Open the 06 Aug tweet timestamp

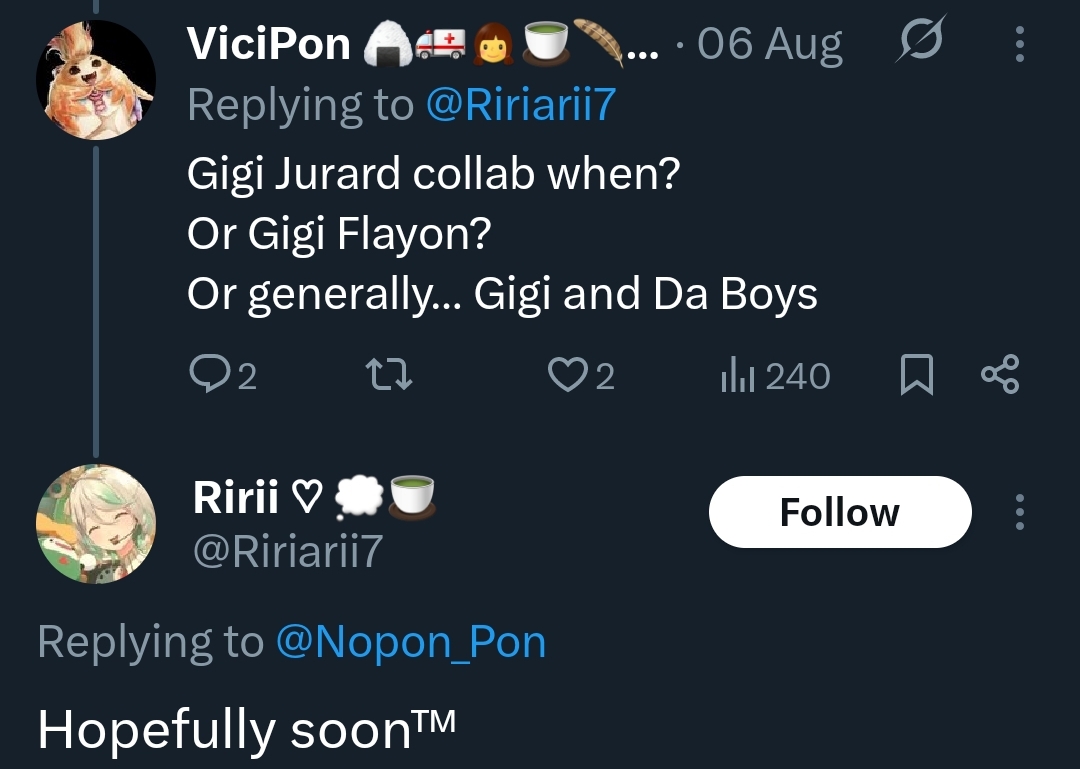coord(769,44)
